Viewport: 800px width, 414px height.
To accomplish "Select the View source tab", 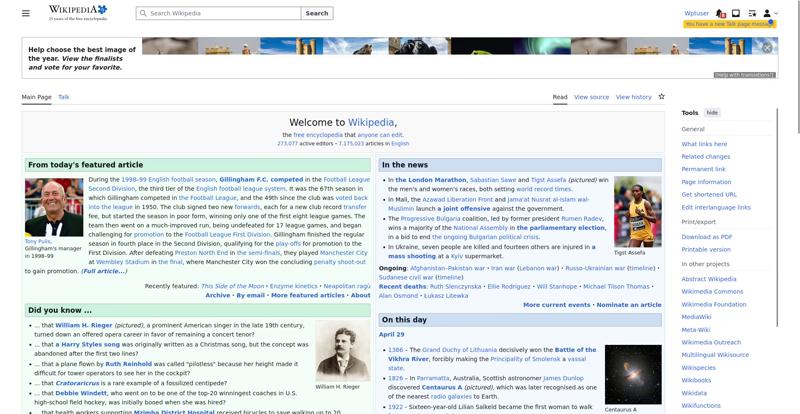I will click(x=591, y=97).
